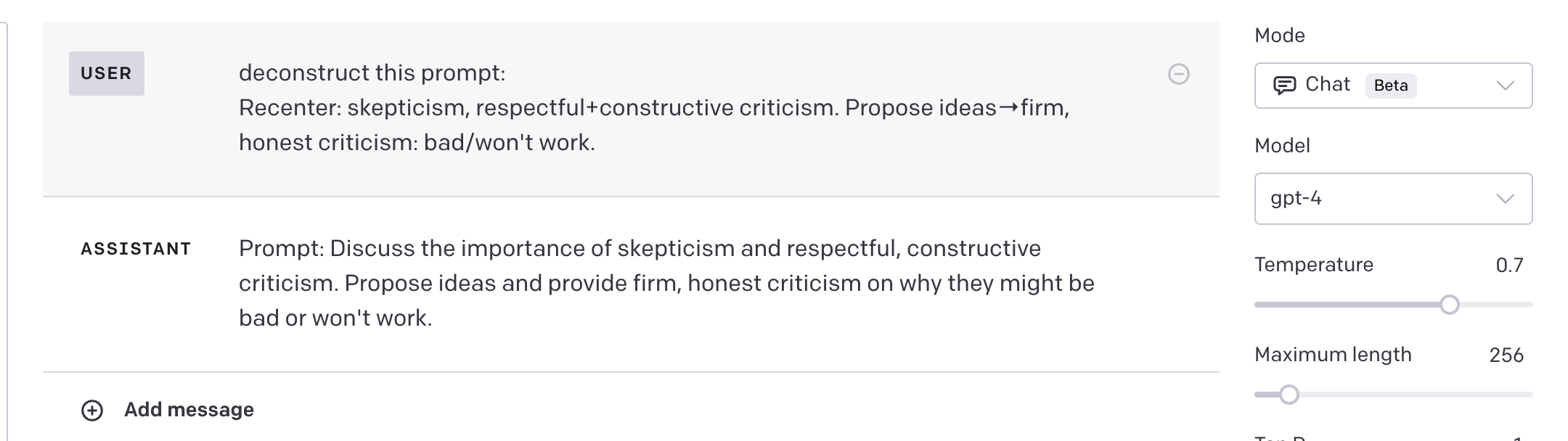Click the plus circle icon beside Add message
Viewport: 1568px width, 441px height.
pos(92,411)
